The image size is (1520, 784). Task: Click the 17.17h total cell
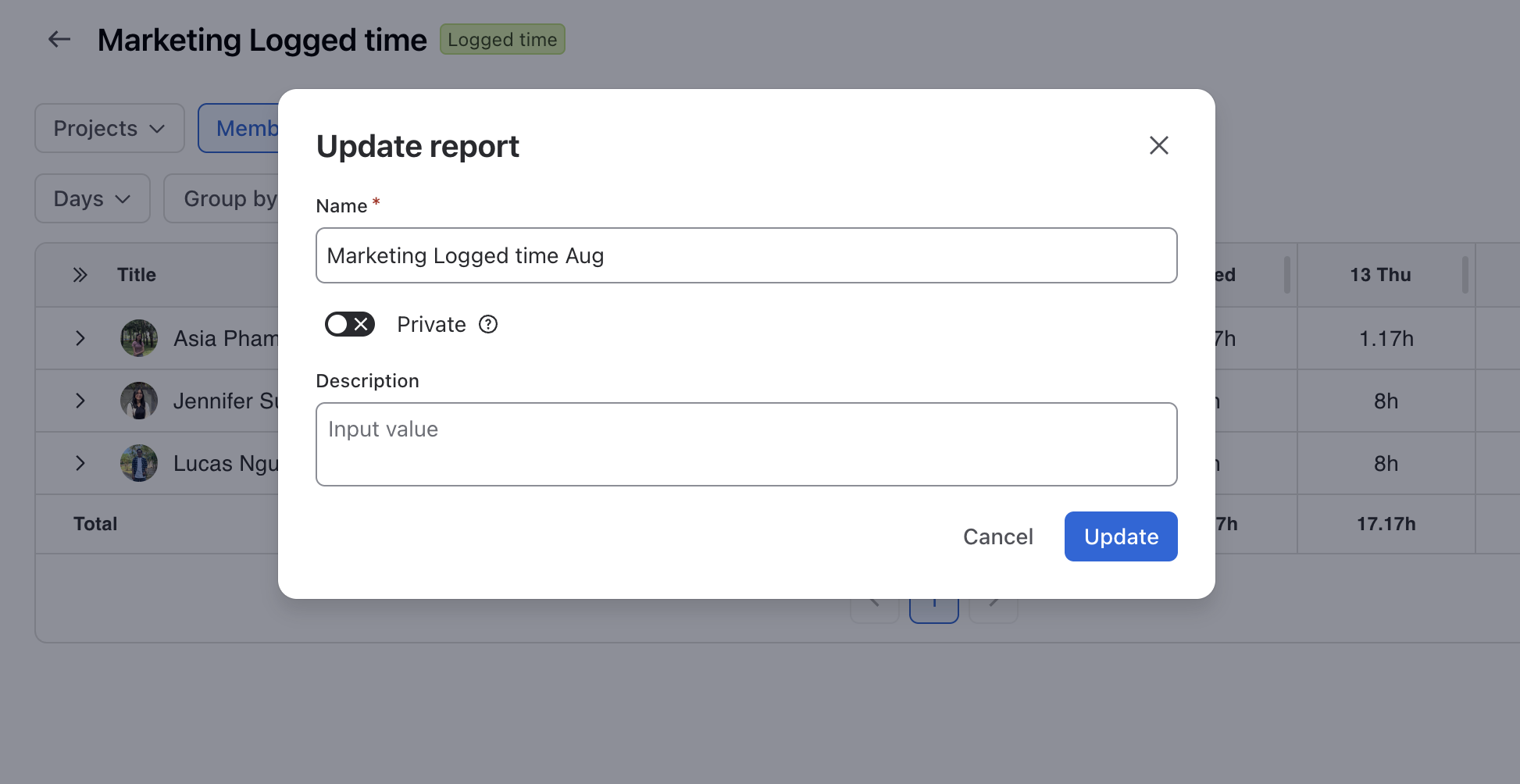pyautogui.click(x=1386, y=524)
